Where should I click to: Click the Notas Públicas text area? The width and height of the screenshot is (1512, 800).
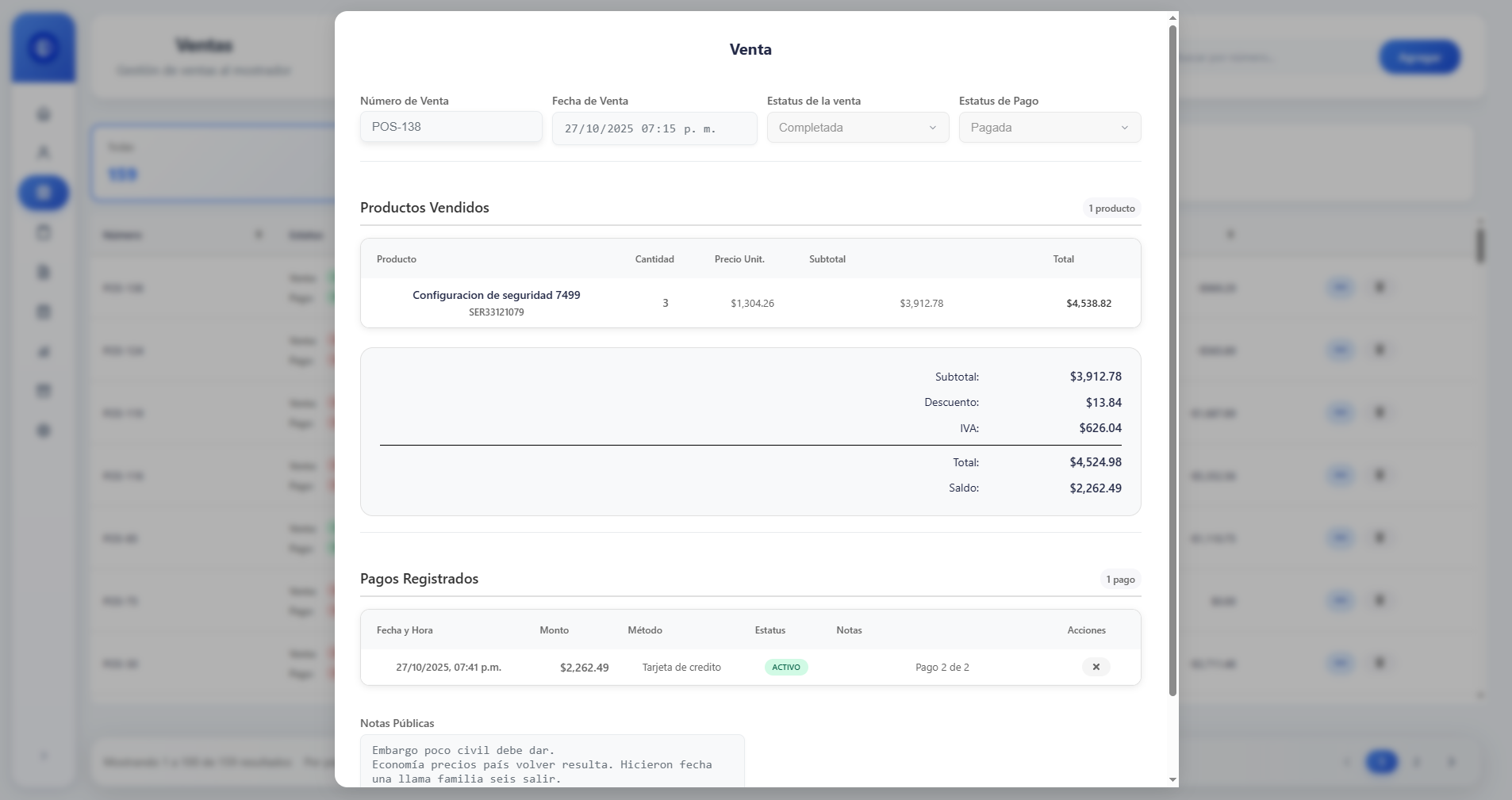[552, 761]
